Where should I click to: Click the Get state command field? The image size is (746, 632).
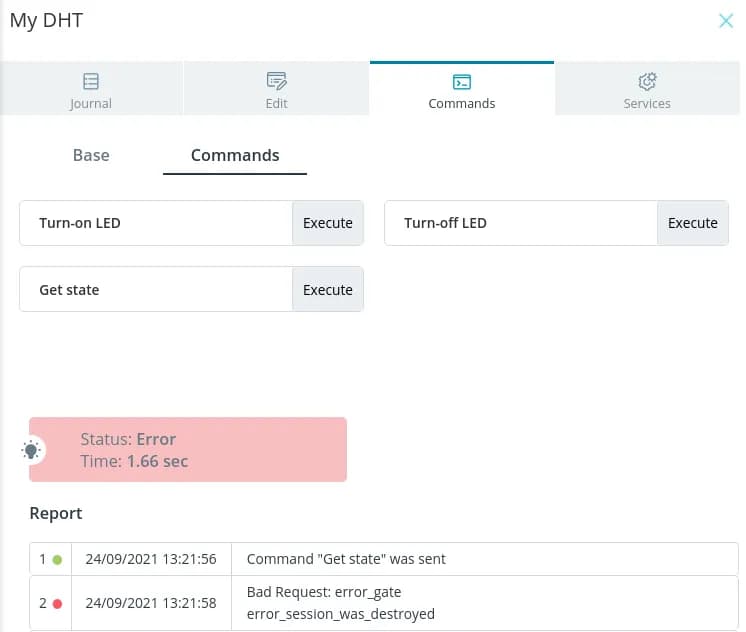[156, 290]
